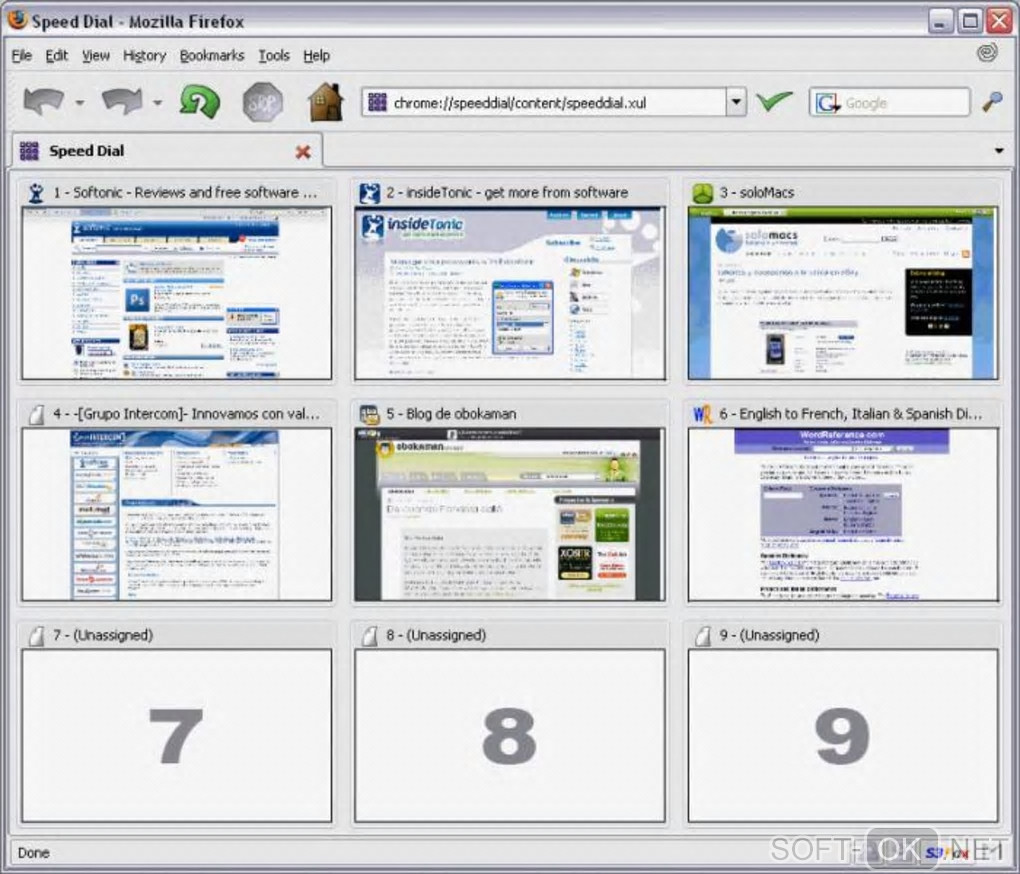1020x874 pixels.
Task: Open the History menu
Action: coord(144,56)
